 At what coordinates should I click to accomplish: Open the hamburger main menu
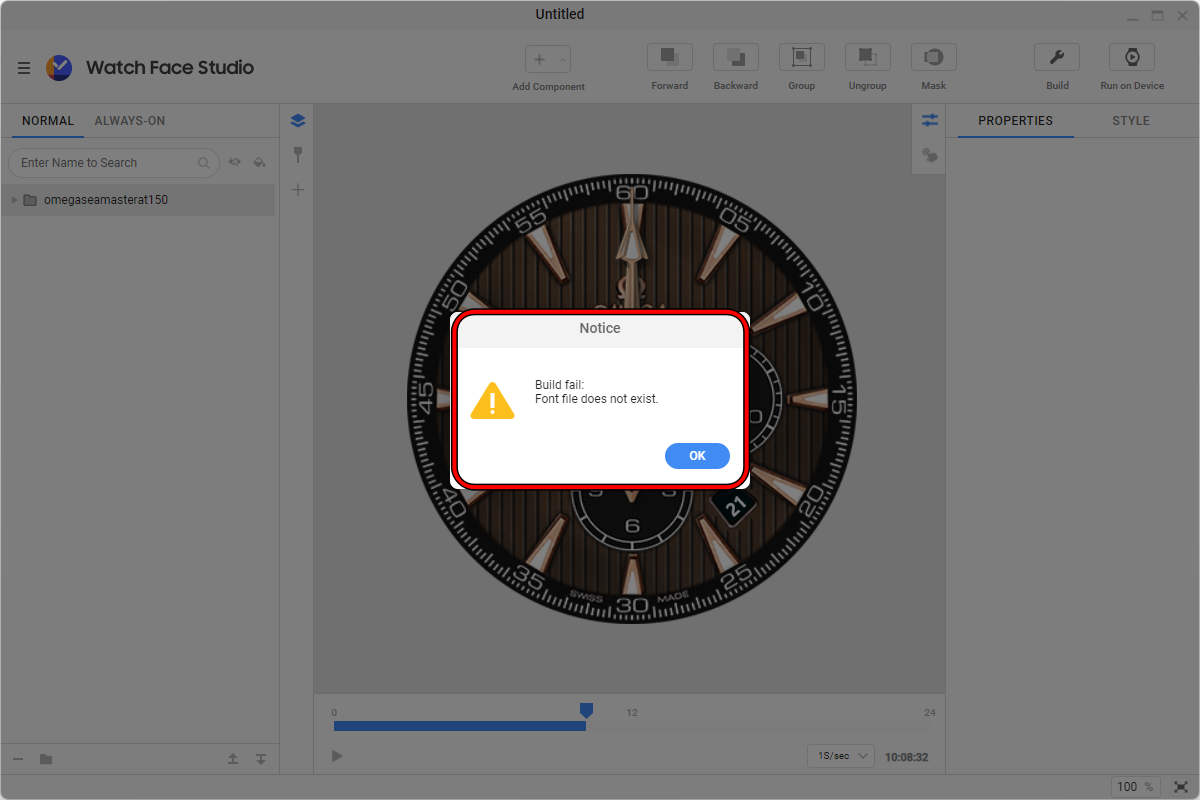[x=24, y=68]
